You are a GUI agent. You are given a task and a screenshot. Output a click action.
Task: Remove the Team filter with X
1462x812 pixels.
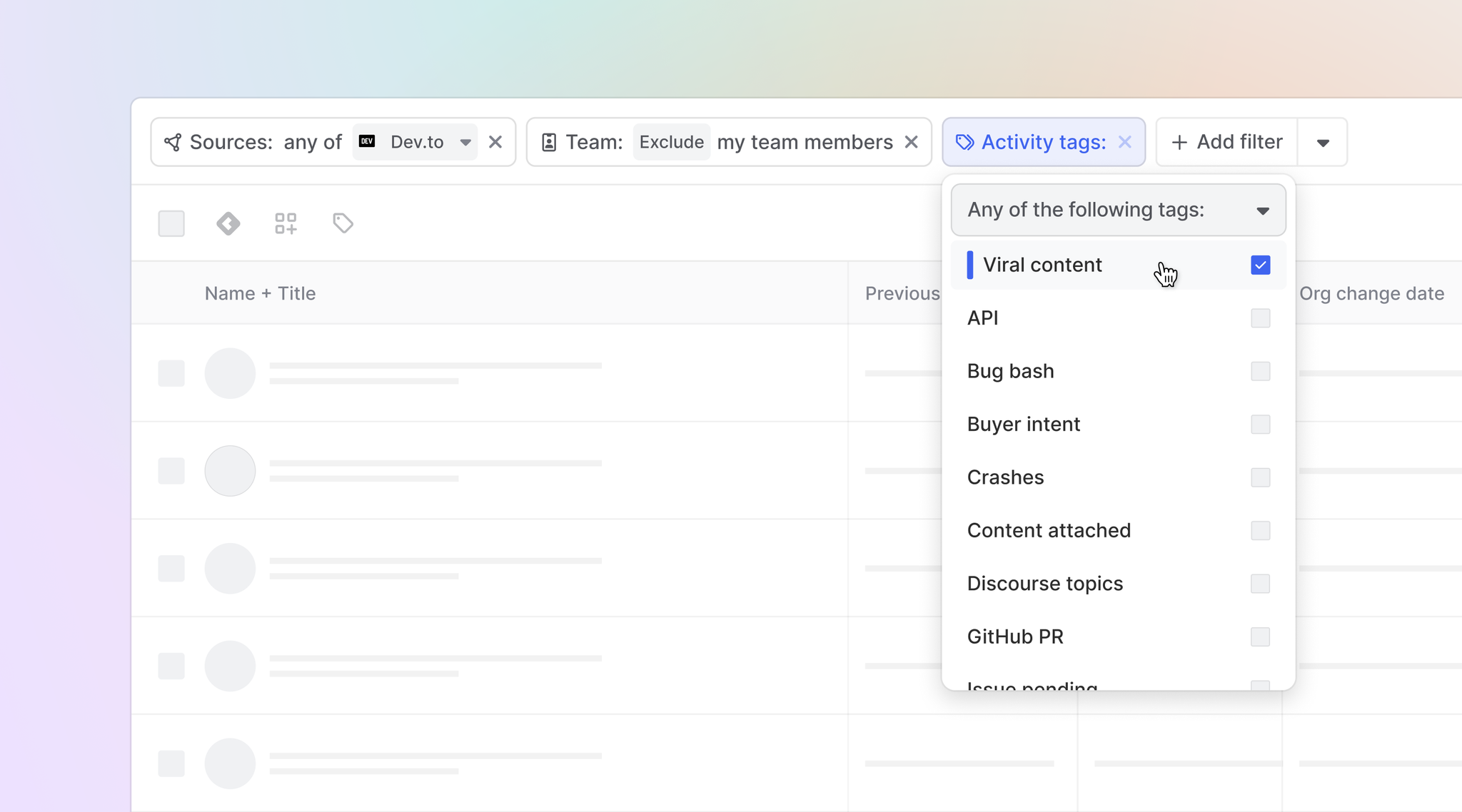tap(912, 142)
